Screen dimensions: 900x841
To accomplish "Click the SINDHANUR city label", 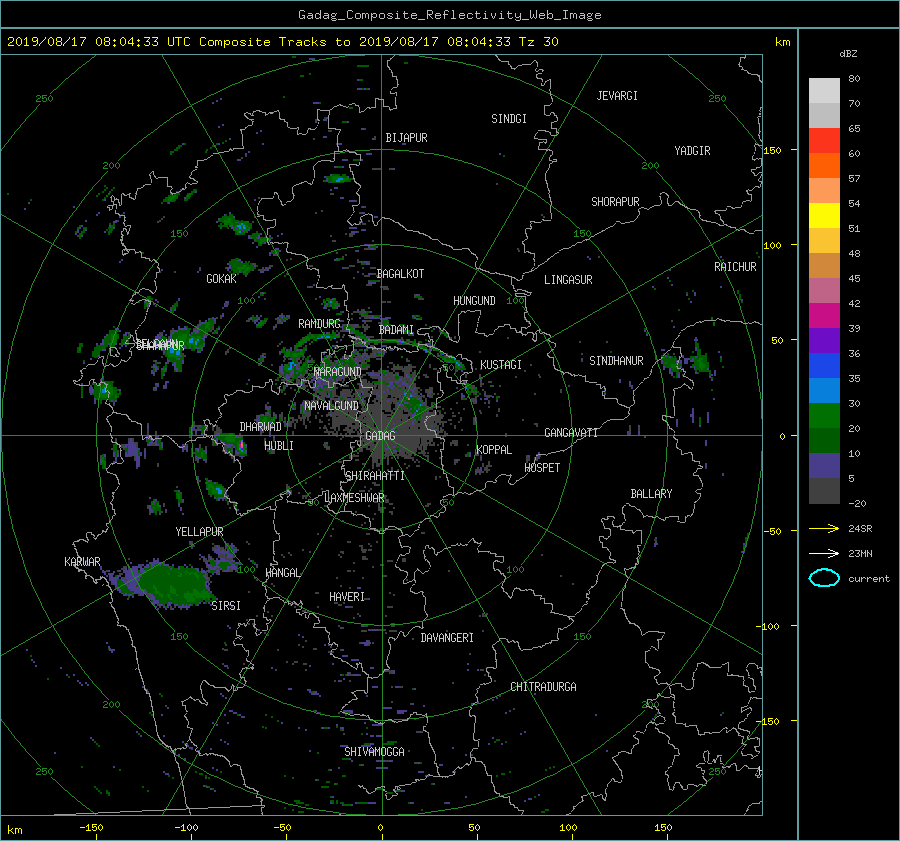I will (x=616, y=361).
